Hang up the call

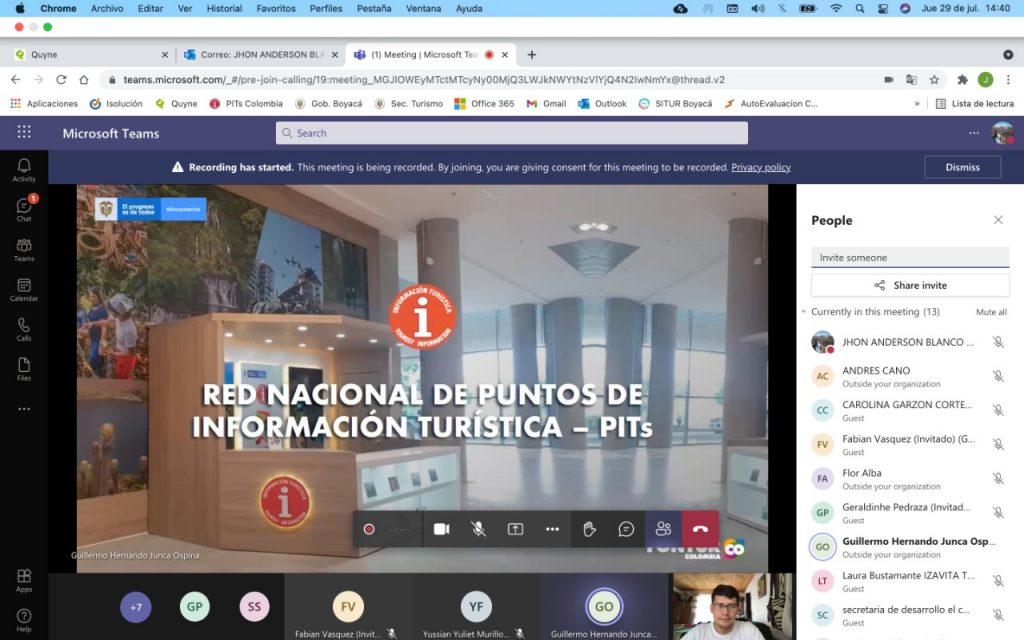700,529
